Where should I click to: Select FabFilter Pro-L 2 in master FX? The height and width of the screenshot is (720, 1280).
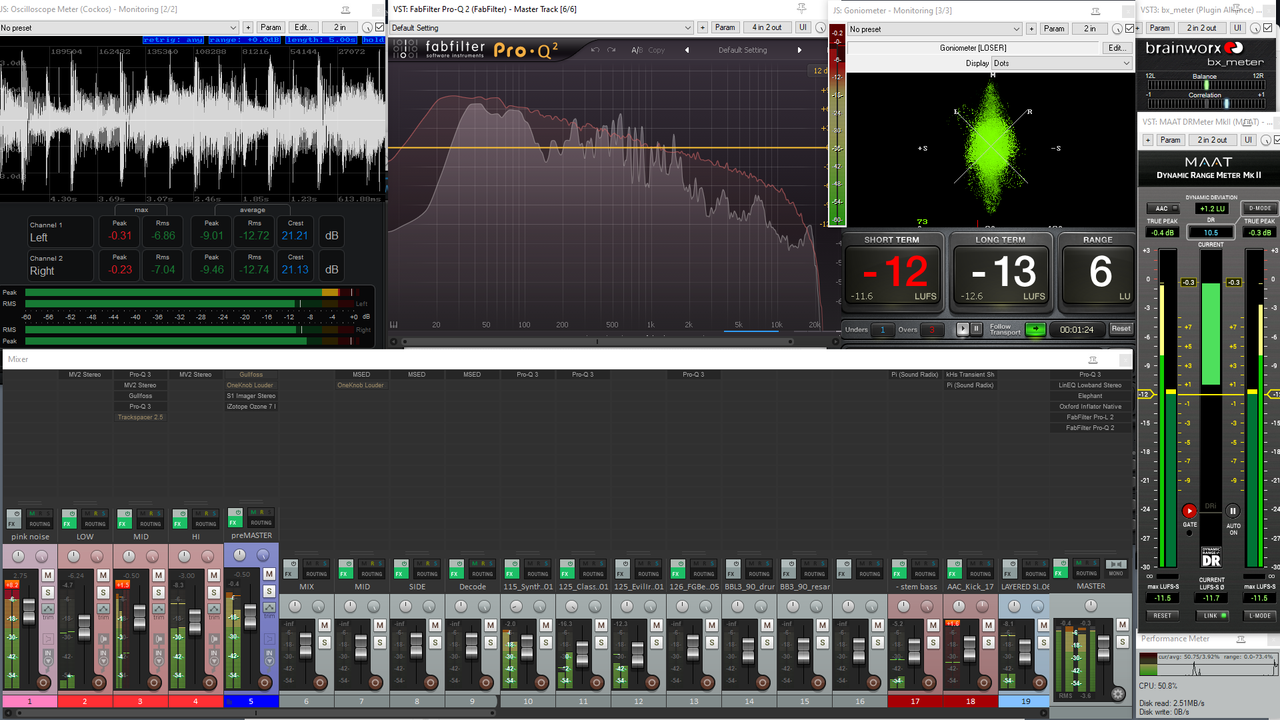(x=1090, y=417)
